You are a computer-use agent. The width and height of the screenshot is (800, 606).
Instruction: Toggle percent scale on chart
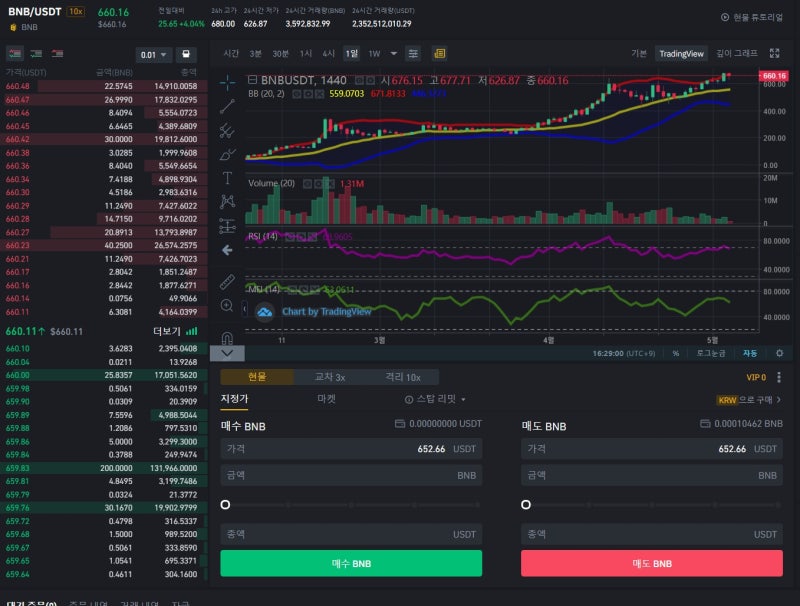[x=676, y=353]
